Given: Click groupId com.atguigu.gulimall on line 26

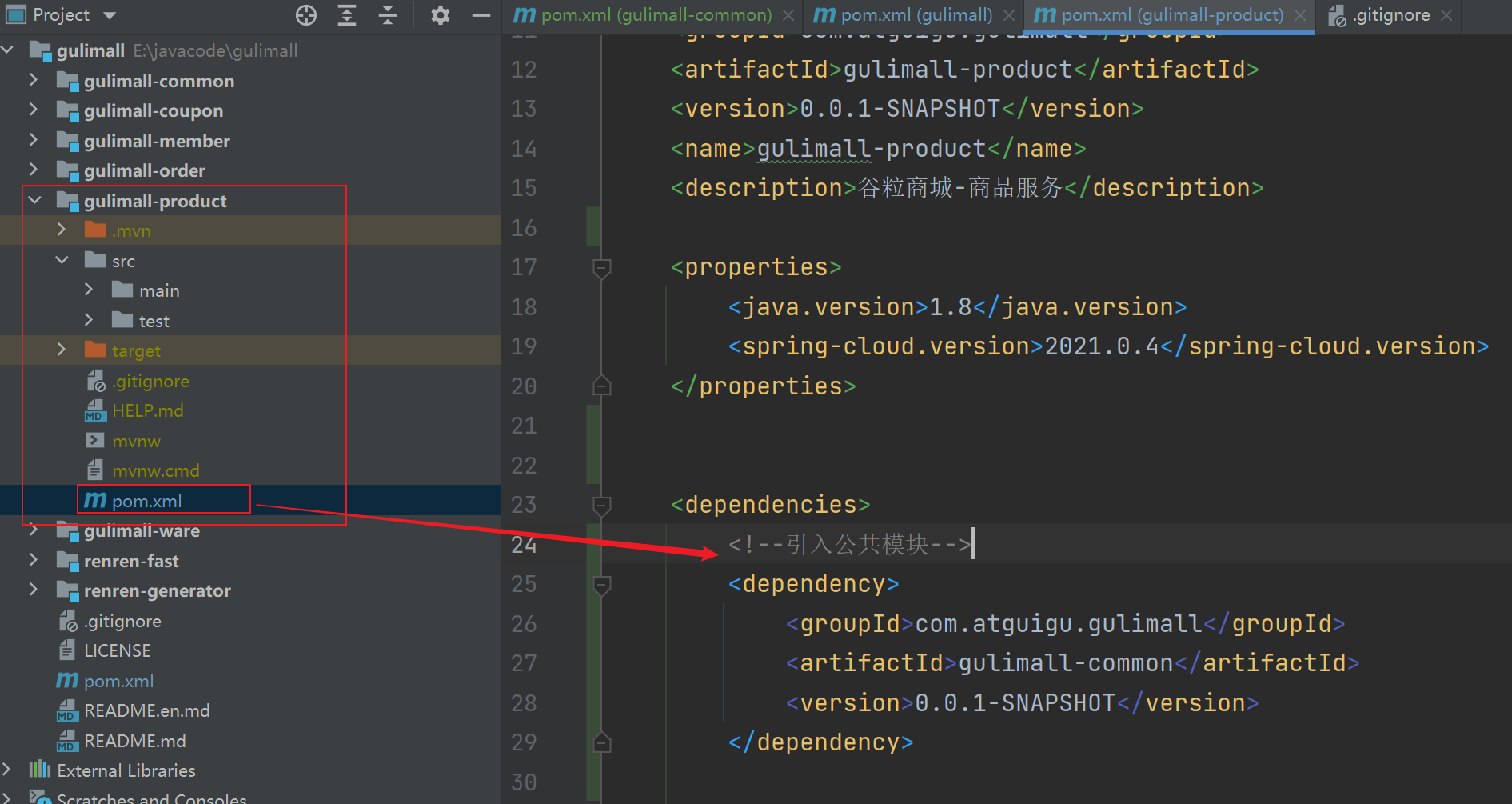Looking at the screenshot, I should (x=1059, y=624).
